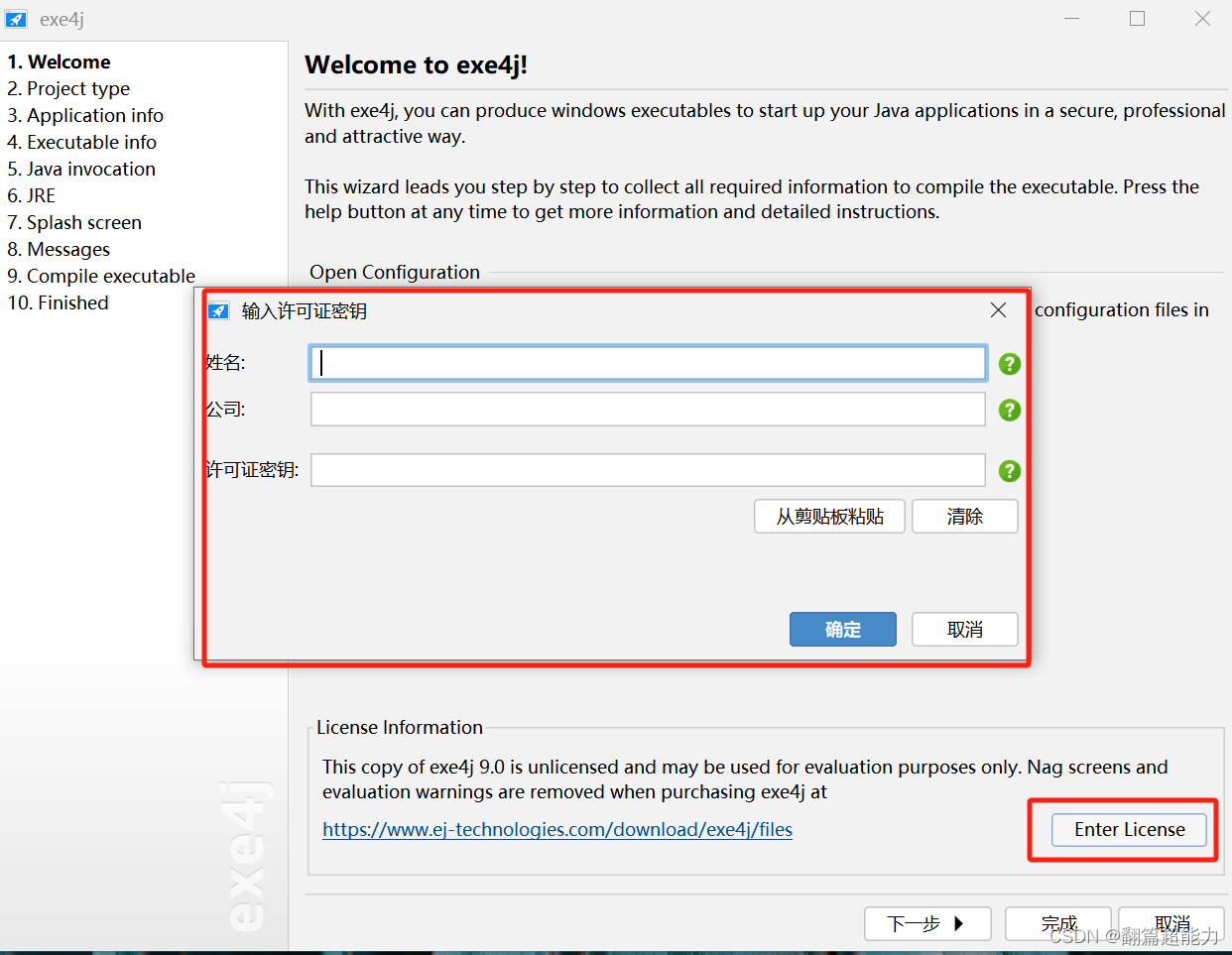Click the help icon beside the 许可证密钥 field
Image resolution: width=1232 pixels, height=955 pixels.
[x=1010, y=471]
